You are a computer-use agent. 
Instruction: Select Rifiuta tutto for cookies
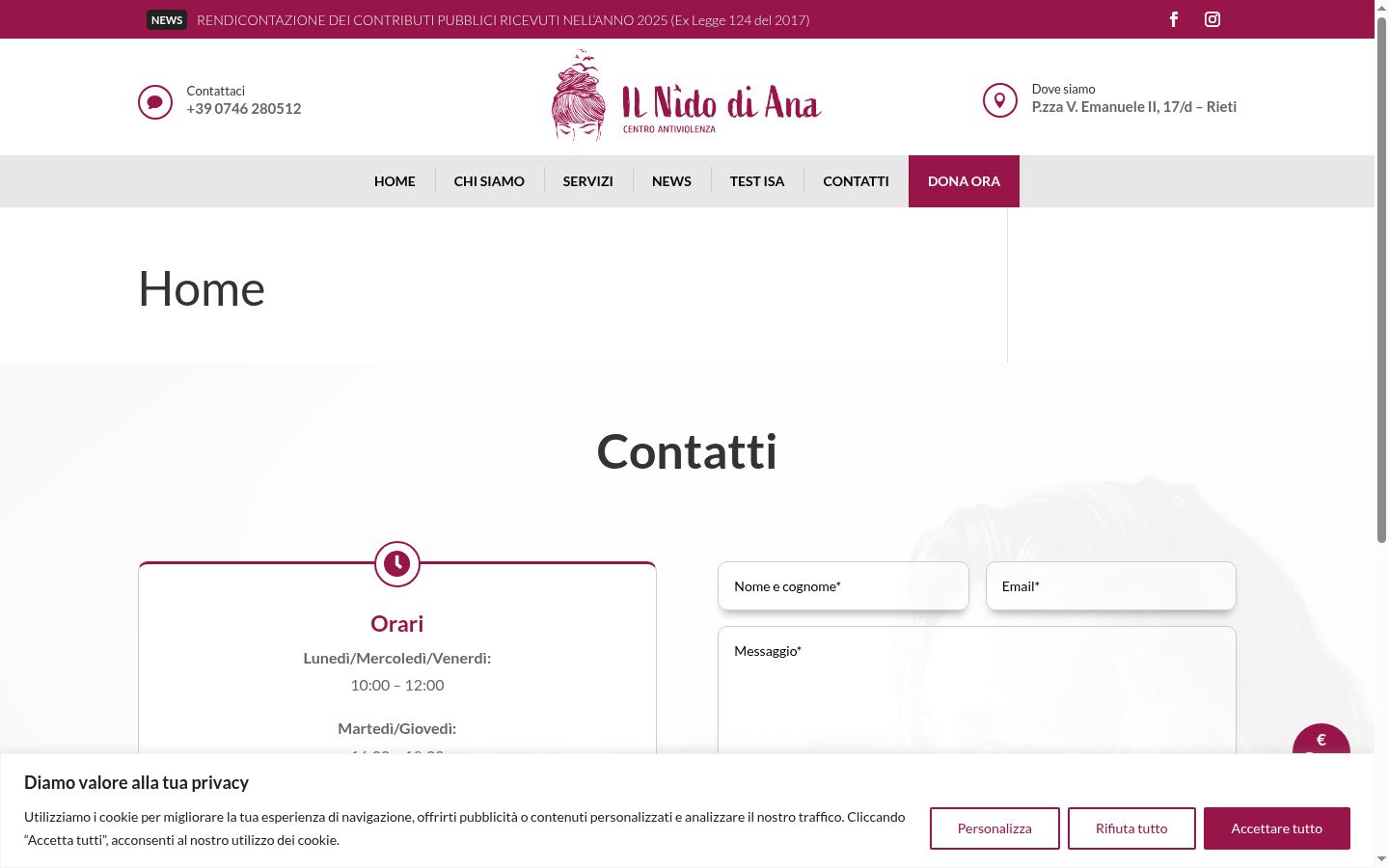(x=1131, y=828)
